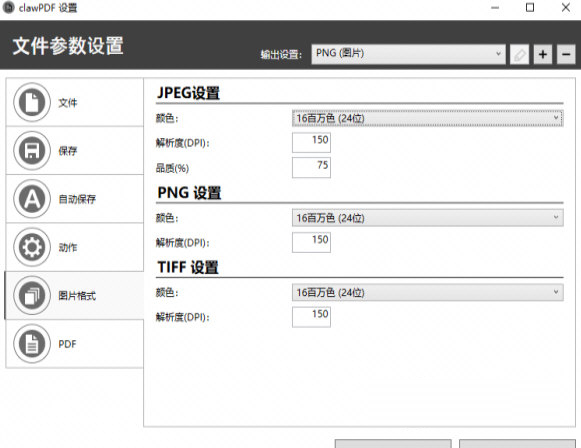Viewport: 581px width, 448px height.
Task: Click the PNG 解析度(DPI) input field
Action: tap(311, 242)
